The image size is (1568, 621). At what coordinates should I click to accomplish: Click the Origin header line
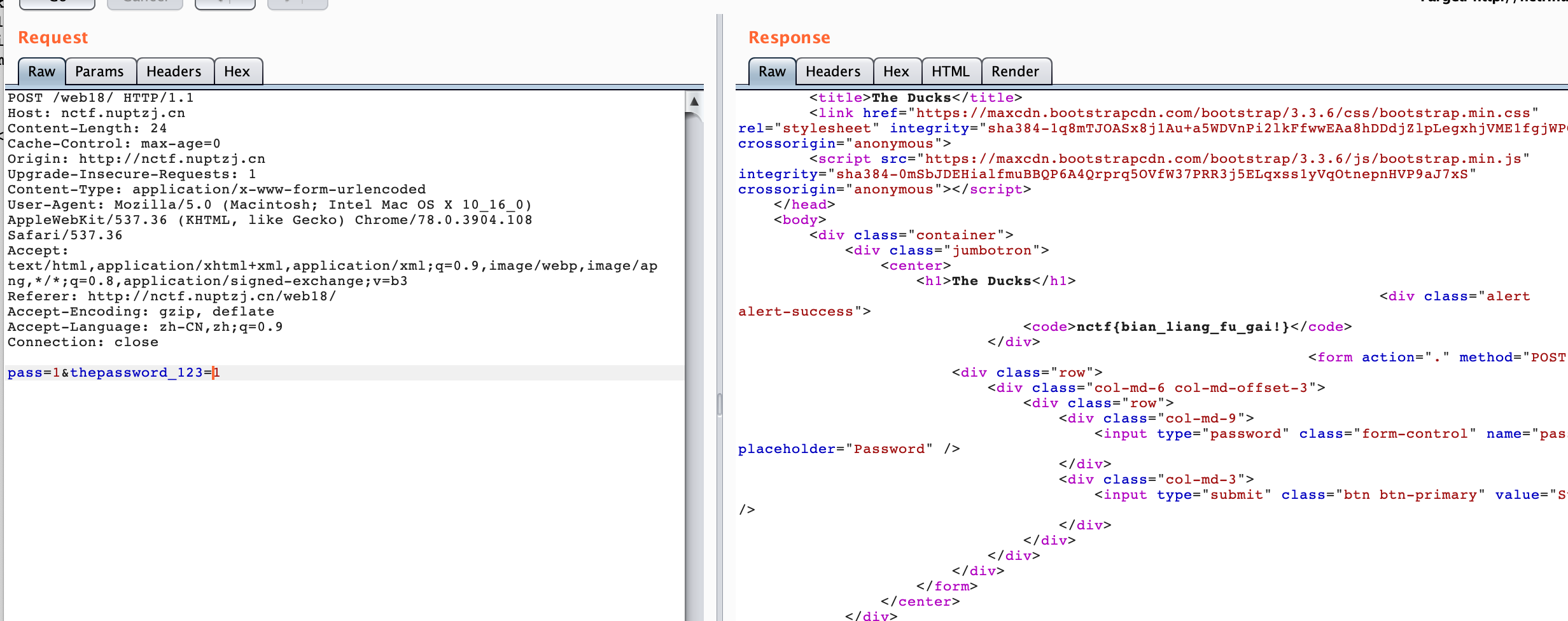point(136,159)
